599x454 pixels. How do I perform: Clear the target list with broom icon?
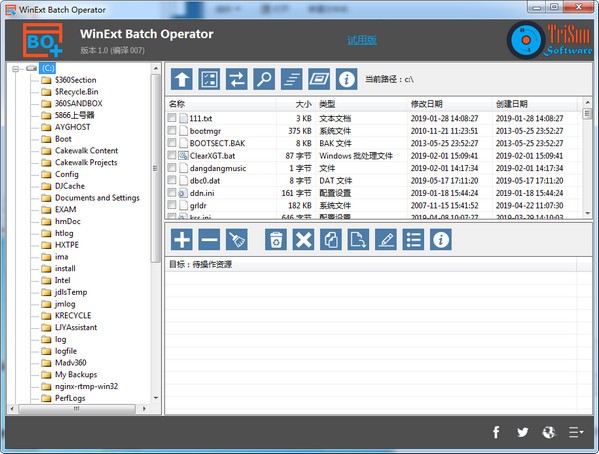[x=236, y=240]
